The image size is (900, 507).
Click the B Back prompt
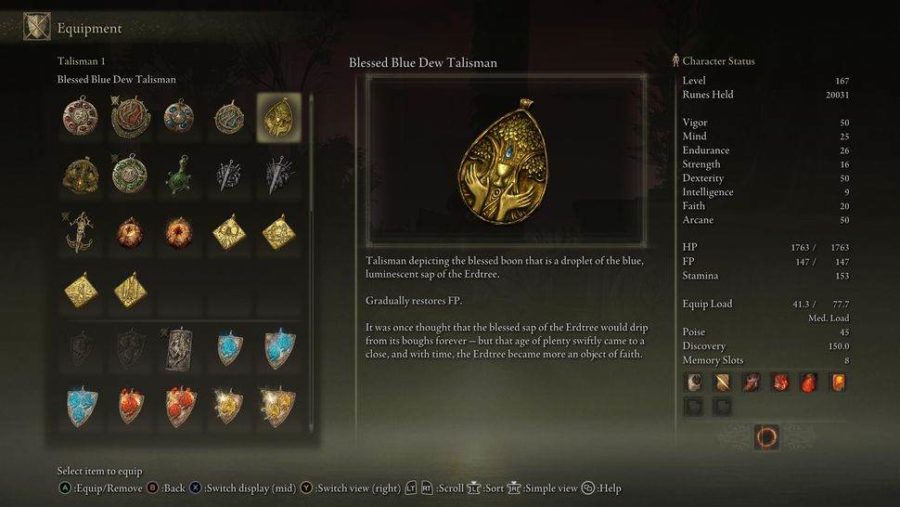[166, 488]
